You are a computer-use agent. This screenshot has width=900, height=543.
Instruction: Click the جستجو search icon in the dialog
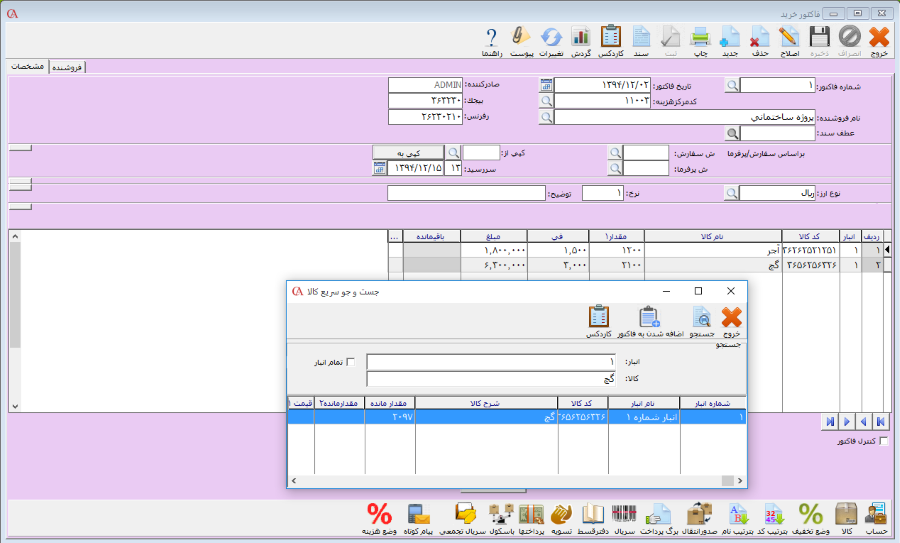702,318
